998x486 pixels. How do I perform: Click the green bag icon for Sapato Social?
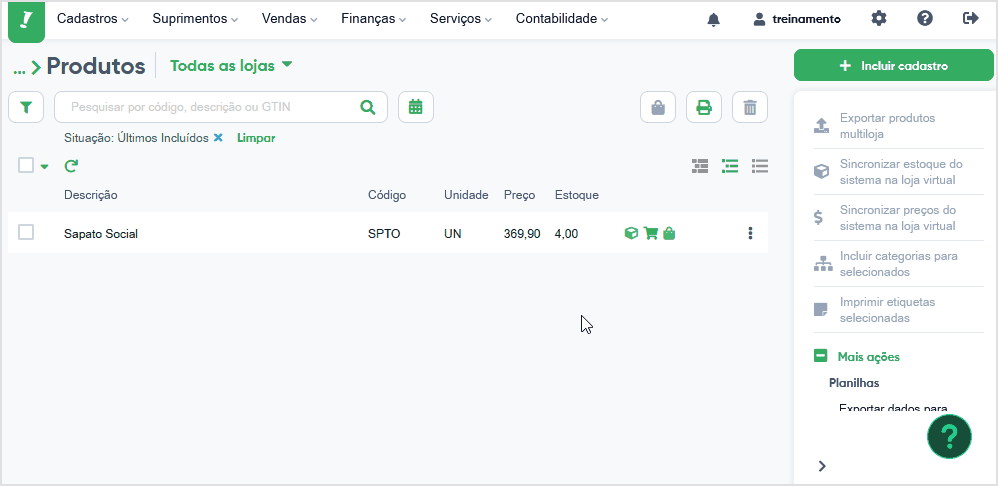(x=669, y=233)
